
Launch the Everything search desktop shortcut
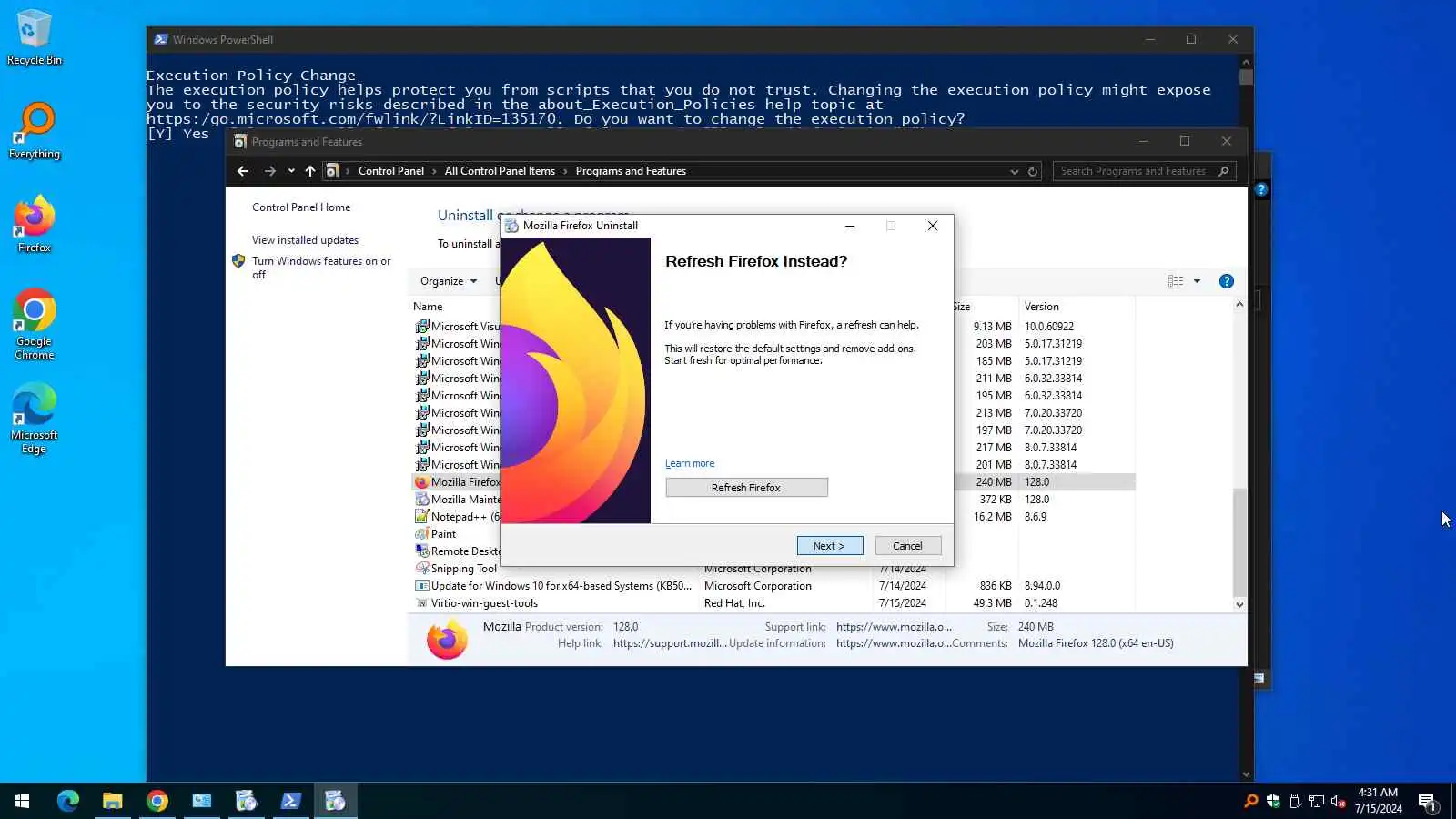pyautogui.click(x=35, y=131)
